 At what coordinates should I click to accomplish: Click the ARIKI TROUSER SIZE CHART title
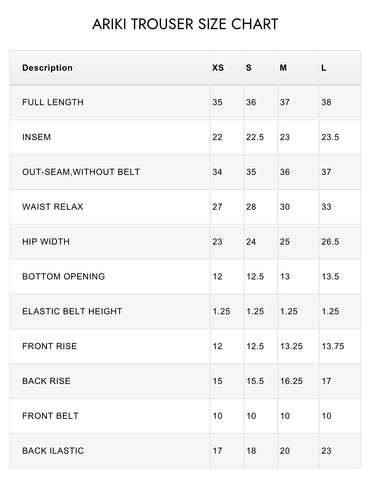[185, 24]
